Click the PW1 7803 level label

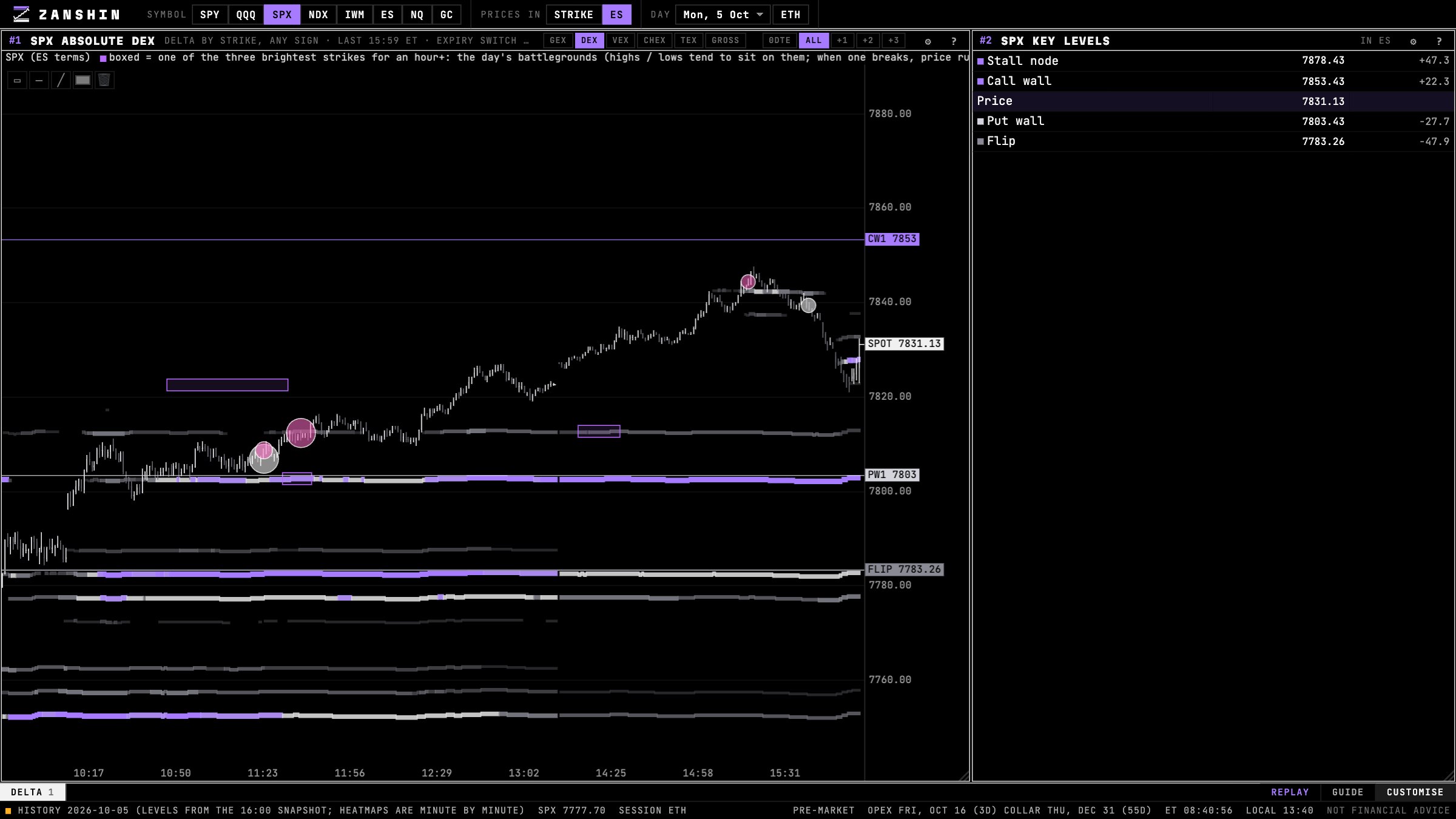coord(892,475)
